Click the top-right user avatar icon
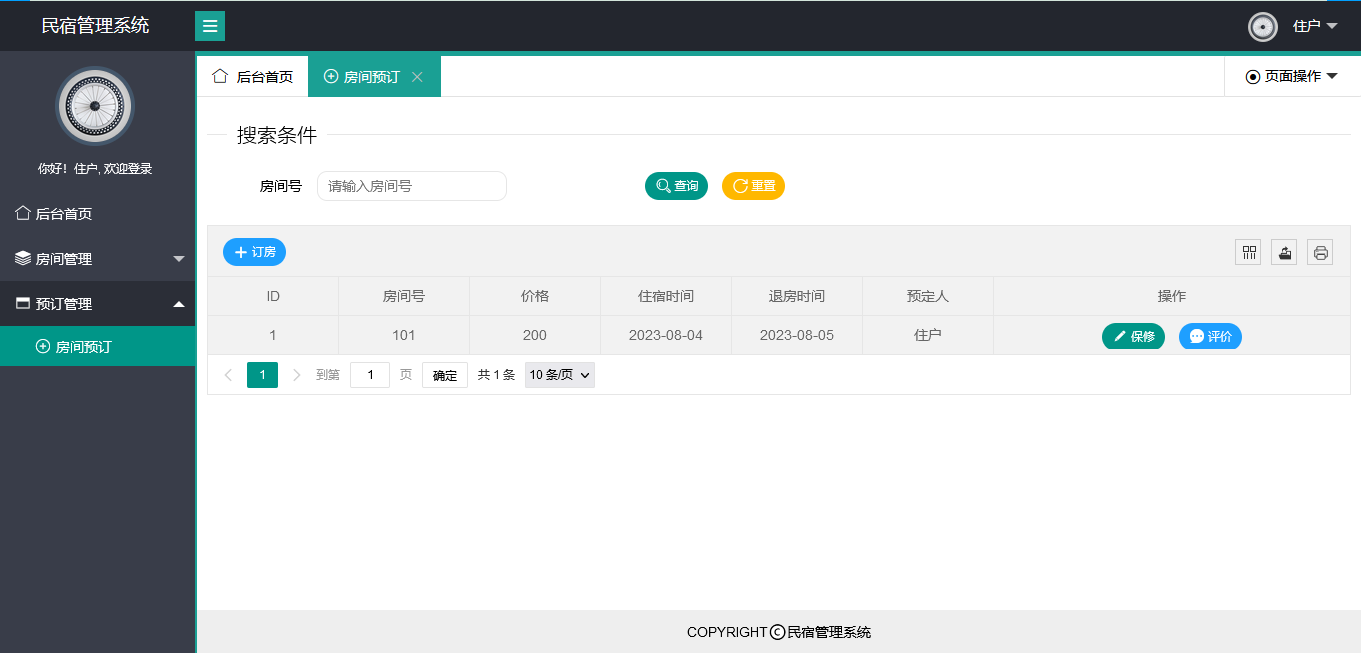Viewport: 1361px width, 653px height. tap(1263, 27)
